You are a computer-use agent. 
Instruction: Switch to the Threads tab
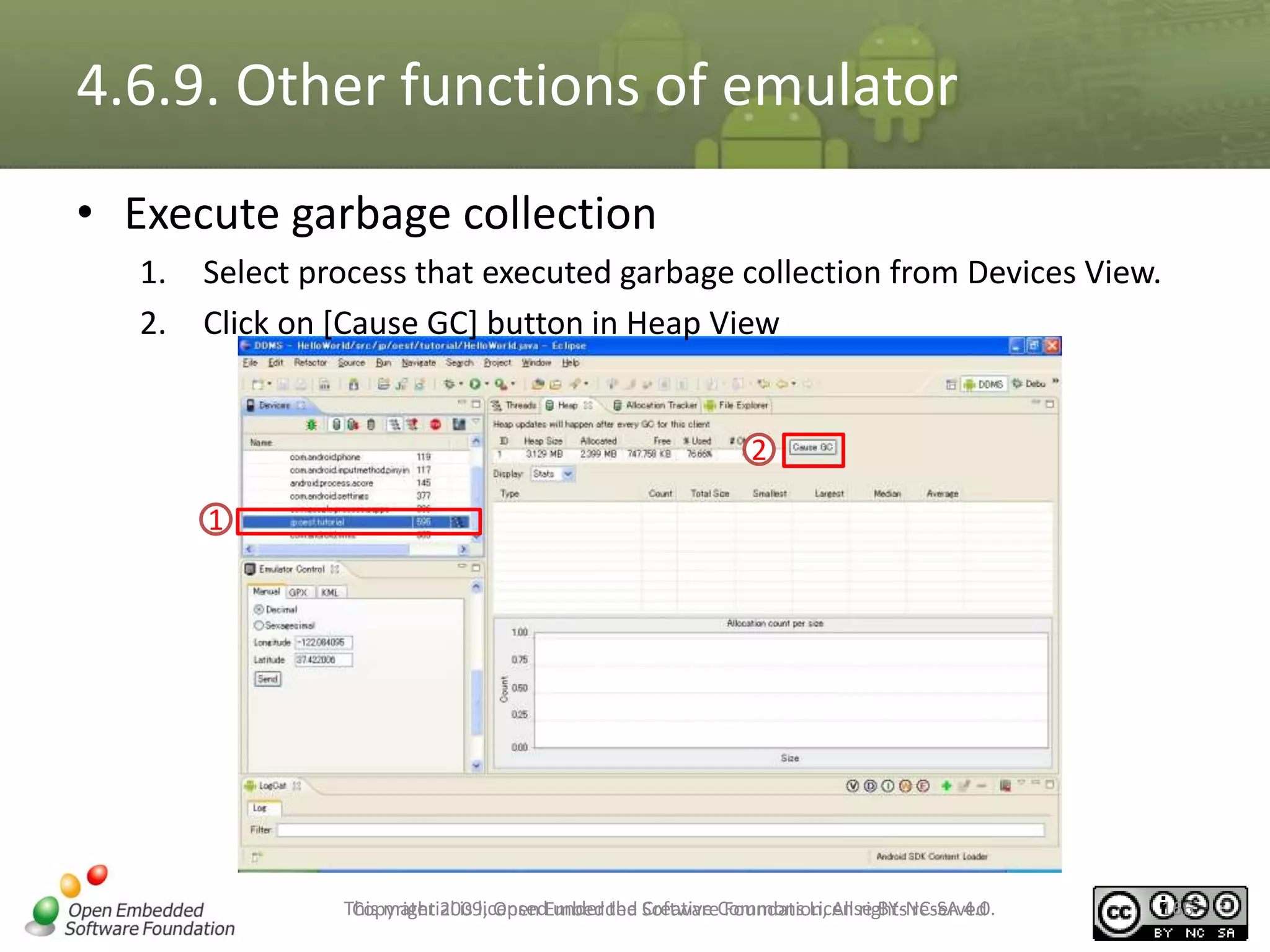click(x=514, y=405)
